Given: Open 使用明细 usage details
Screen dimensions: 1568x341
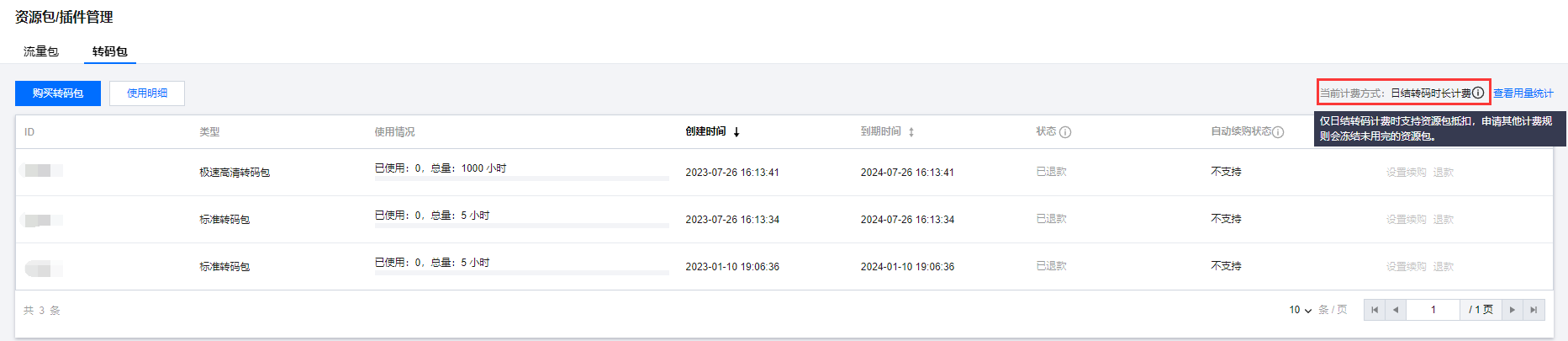Looking at the screenshot, I should pos(147,93).
